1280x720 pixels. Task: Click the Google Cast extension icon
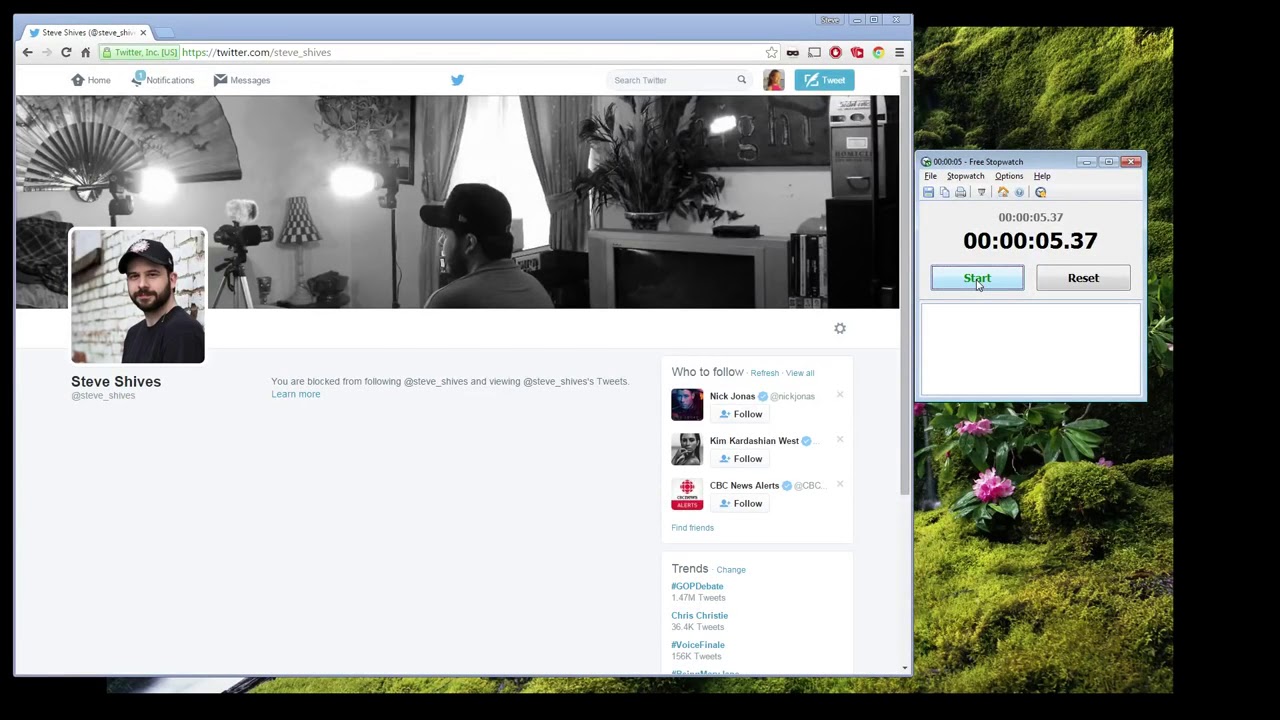pos(814,52)
